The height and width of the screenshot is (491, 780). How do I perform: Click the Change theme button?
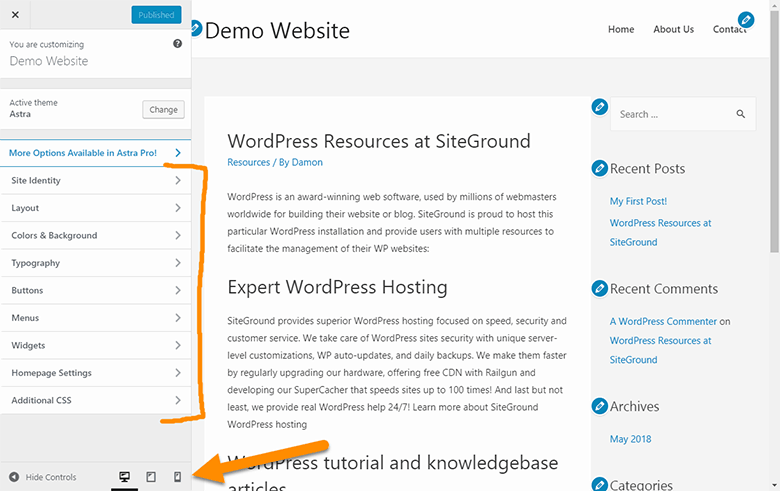pyautogui.click(x=163, y=109)
